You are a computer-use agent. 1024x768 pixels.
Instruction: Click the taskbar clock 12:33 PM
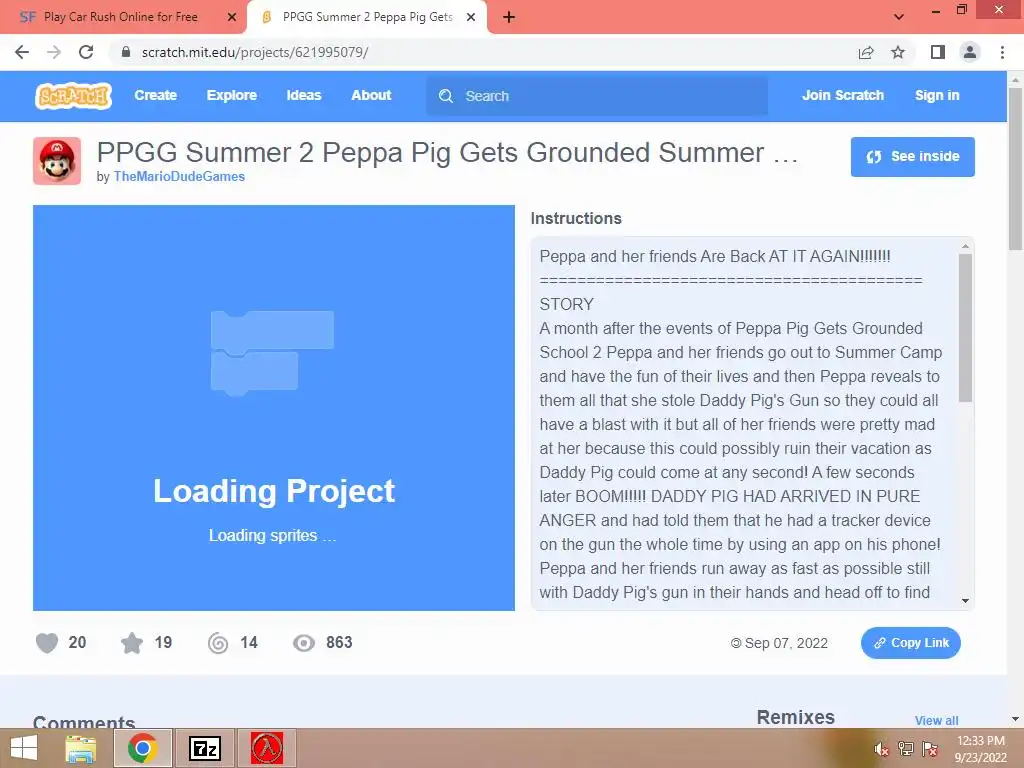(981, 741)
